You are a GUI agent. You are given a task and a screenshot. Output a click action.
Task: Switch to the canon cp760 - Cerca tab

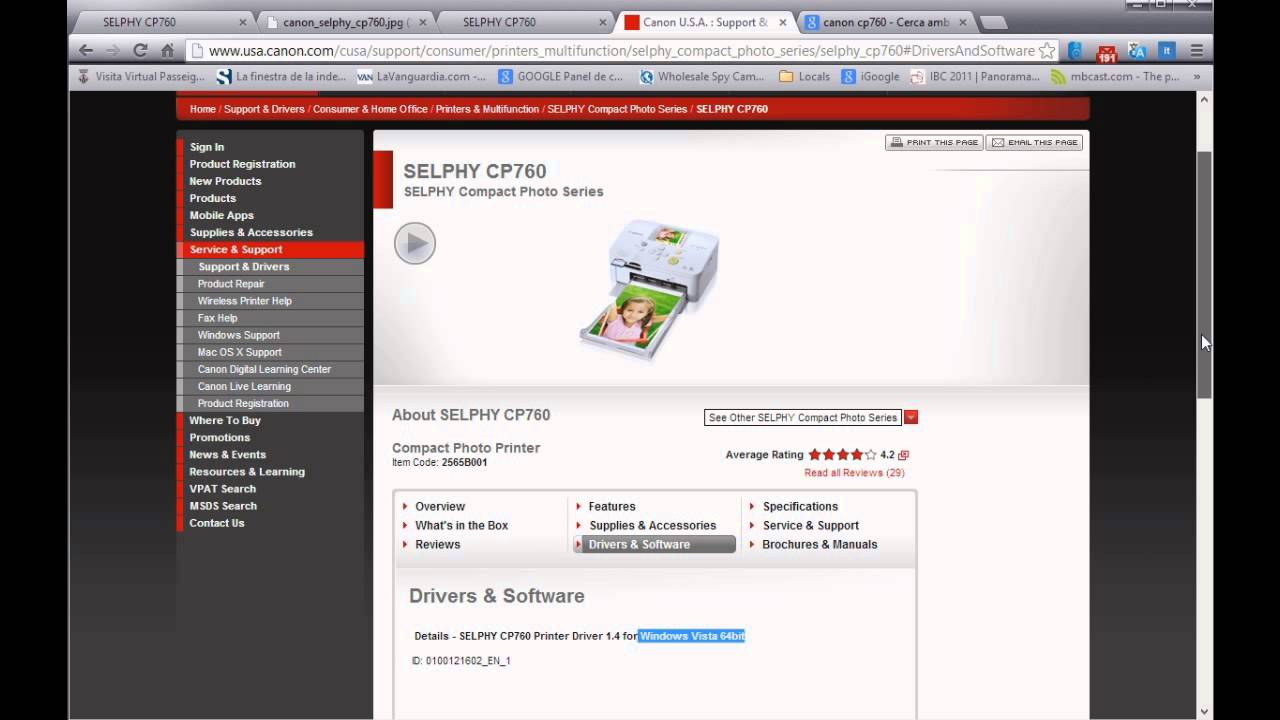(886, 22)
